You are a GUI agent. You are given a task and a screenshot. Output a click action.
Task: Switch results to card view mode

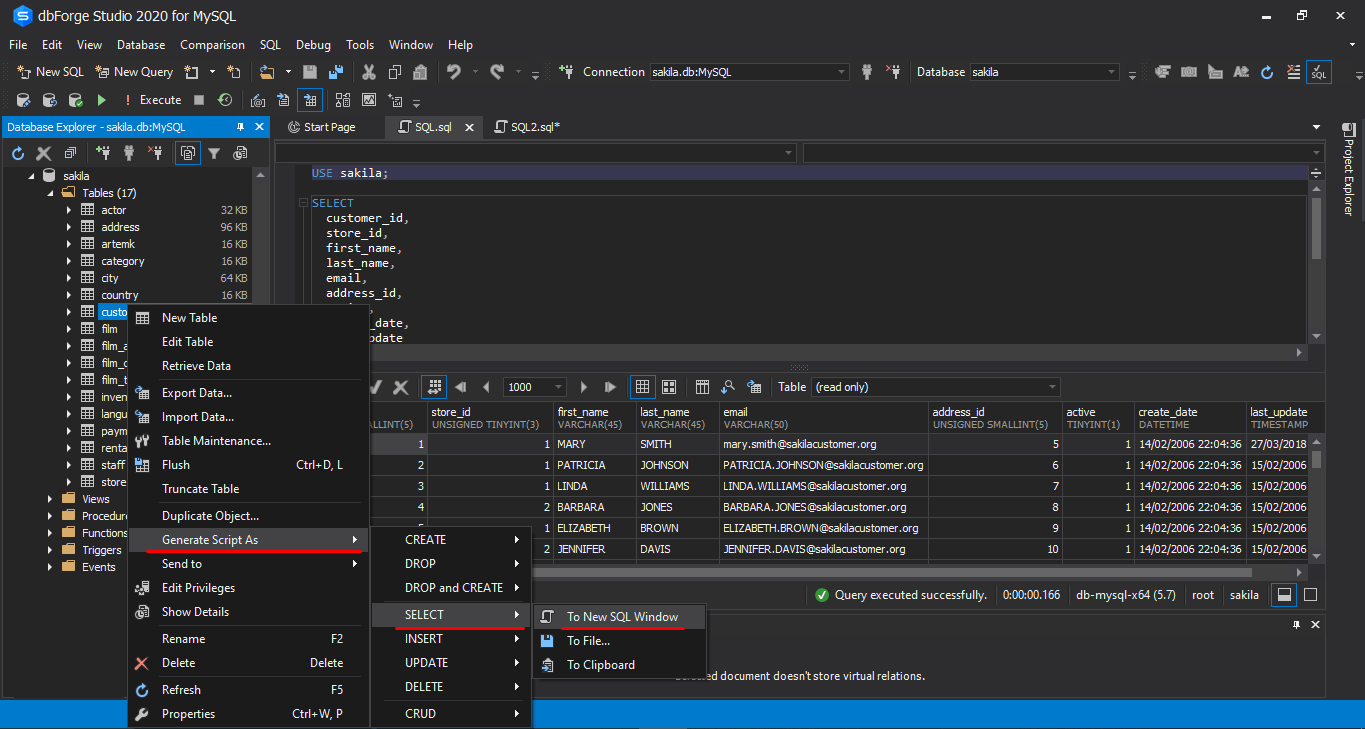pos(668,387)
